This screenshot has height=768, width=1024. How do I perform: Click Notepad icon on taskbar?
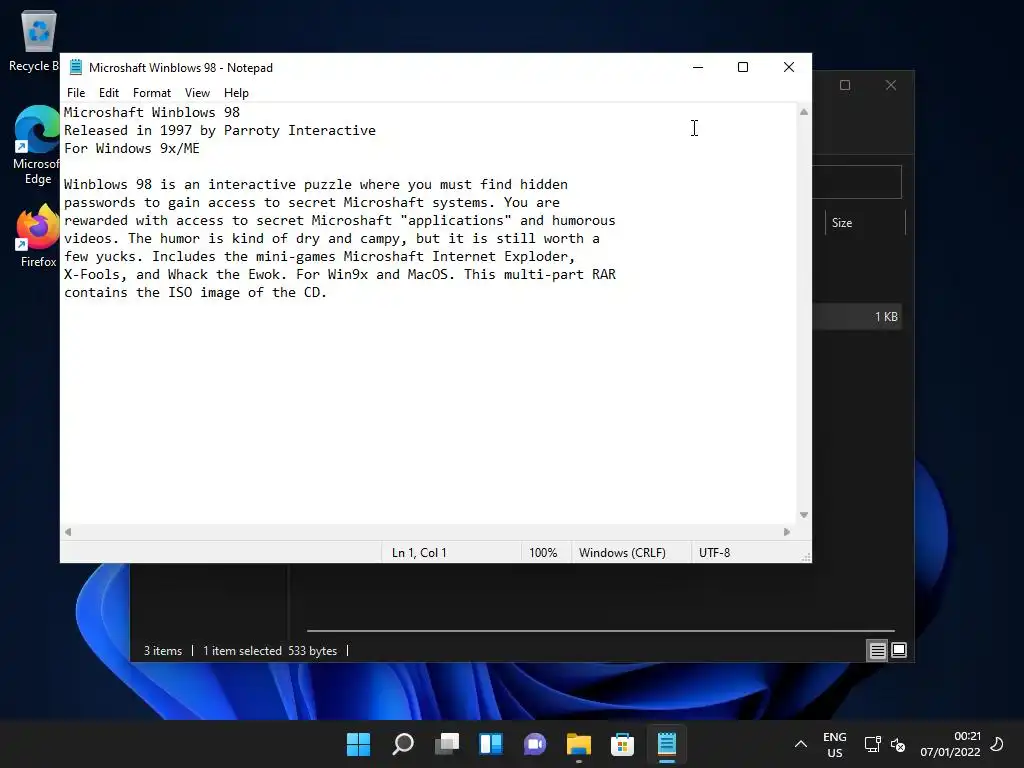667,744
